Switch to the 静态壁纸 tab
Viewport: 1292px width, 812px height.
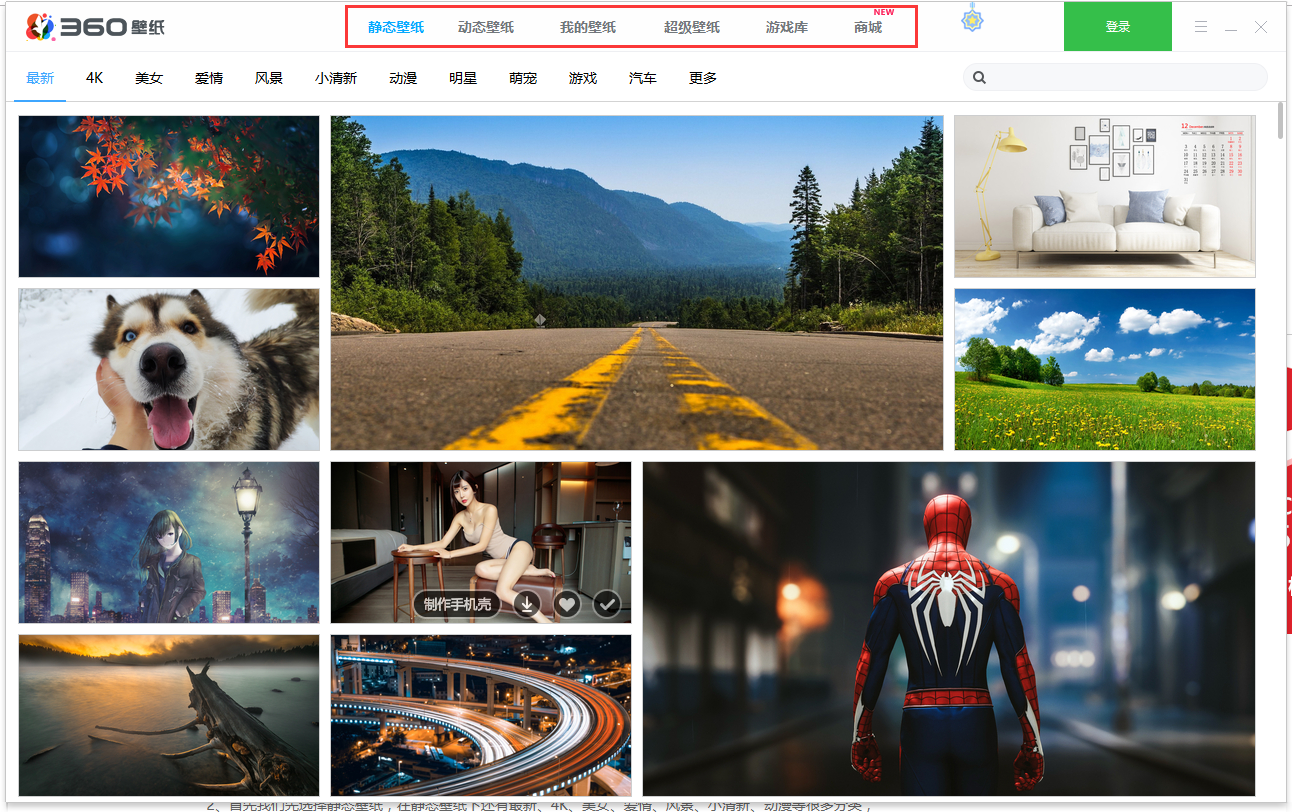coord(396,27)
